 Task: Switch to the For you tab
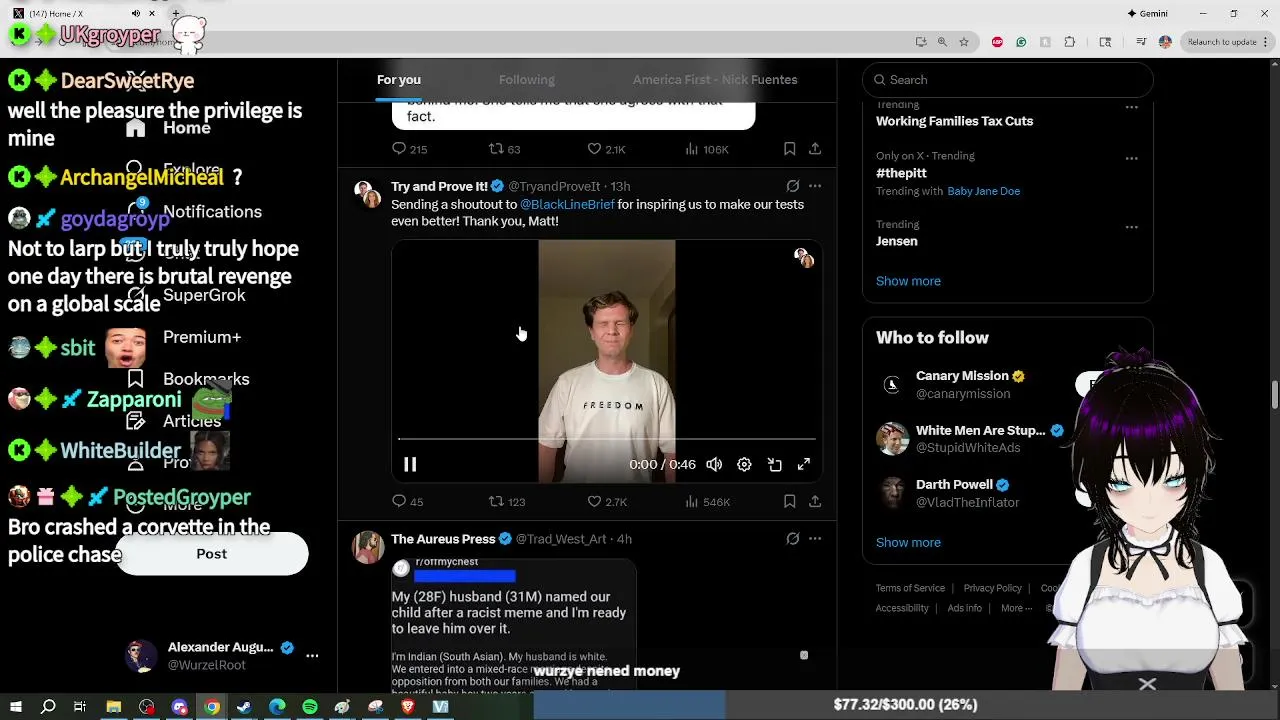399,80
